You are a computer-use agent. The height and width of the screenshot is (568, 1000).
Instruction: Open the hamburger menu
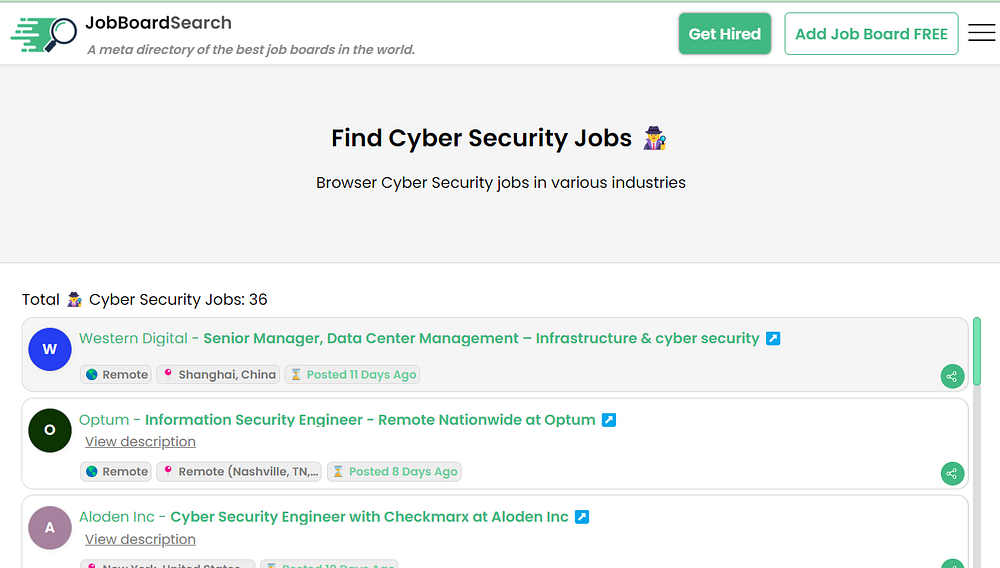tap(982, 33)
